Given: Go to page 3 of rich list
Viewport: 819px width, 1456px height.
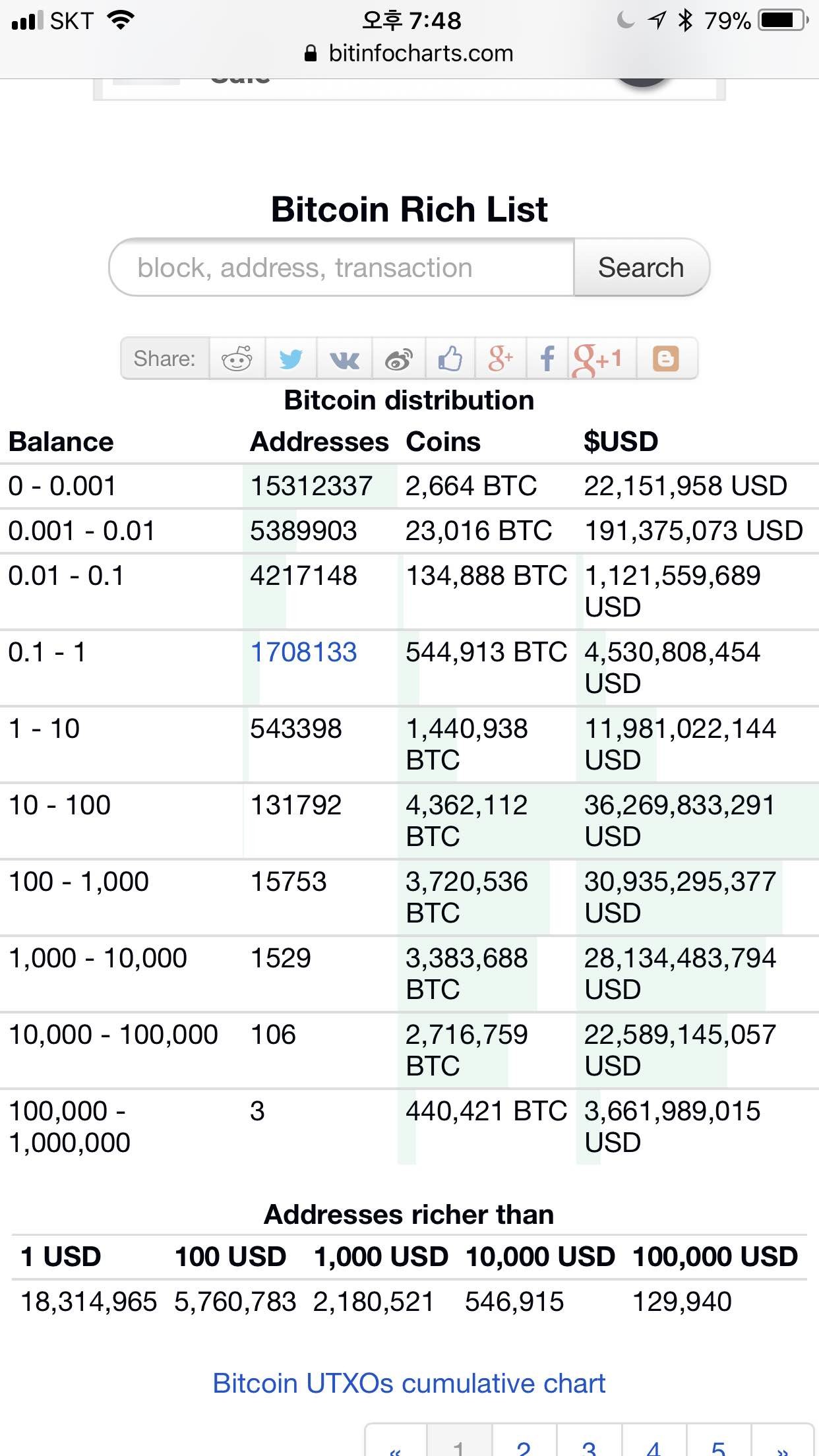Looking at the screenshot, I should [589, 1444].
